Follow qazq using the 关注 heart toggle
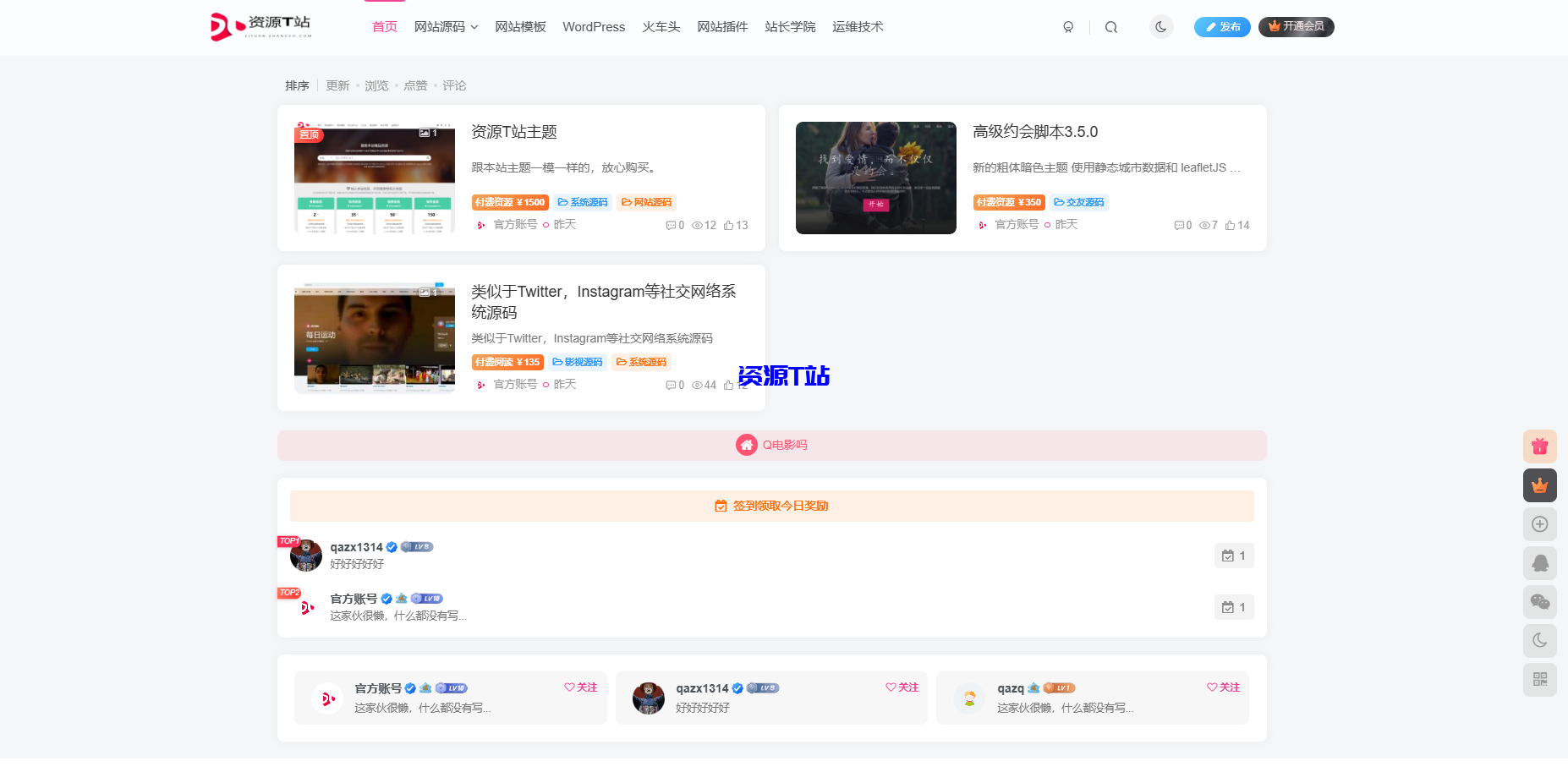The image size is (1568, 772). pos(1223,687)
